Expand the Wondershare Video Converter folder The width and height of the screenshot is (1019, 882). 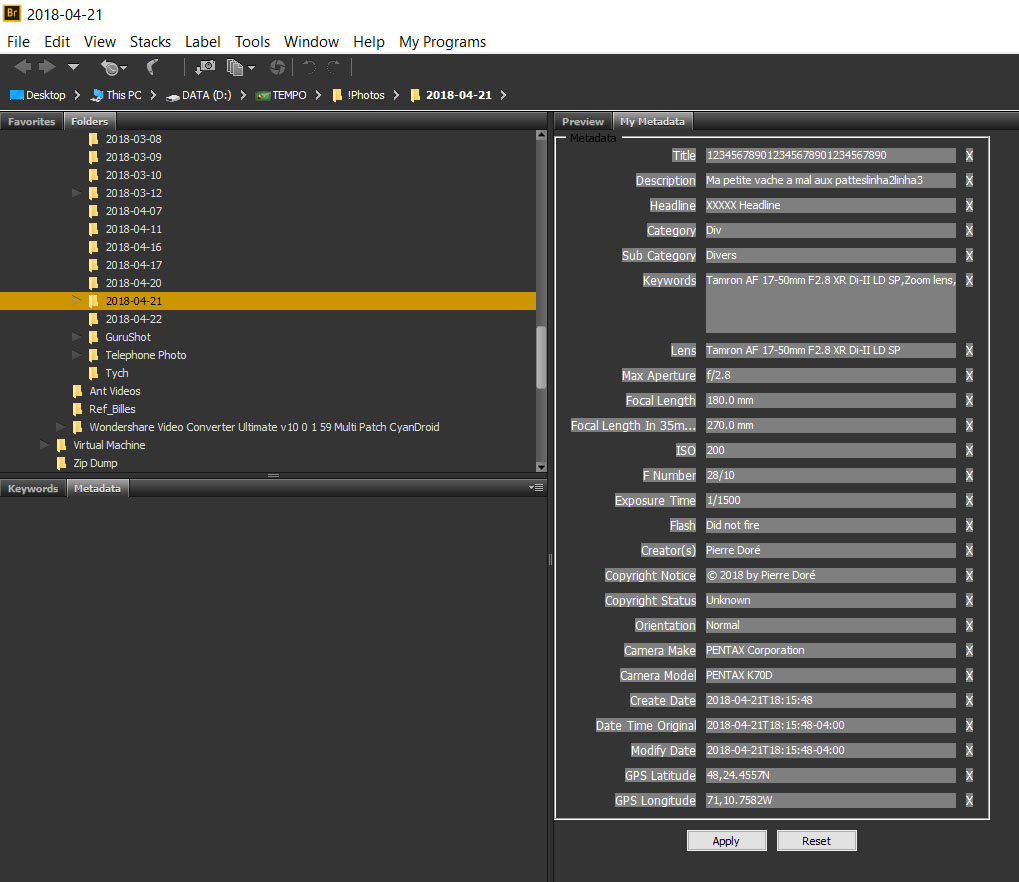pos(60,427)
